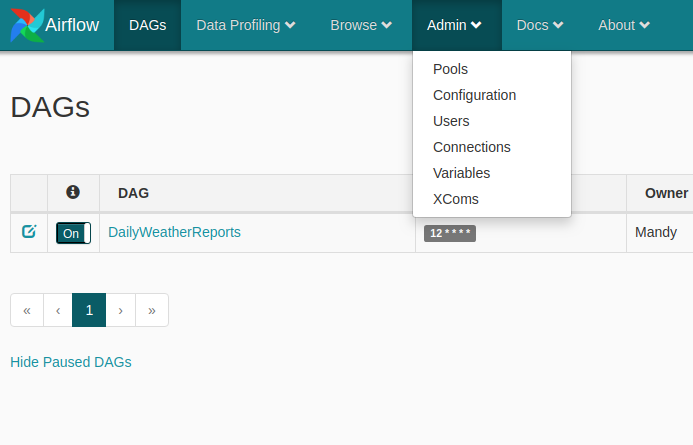Select Connections from Admin menu
The height and width of the screenshot is (445, 693).
(492, 147)
